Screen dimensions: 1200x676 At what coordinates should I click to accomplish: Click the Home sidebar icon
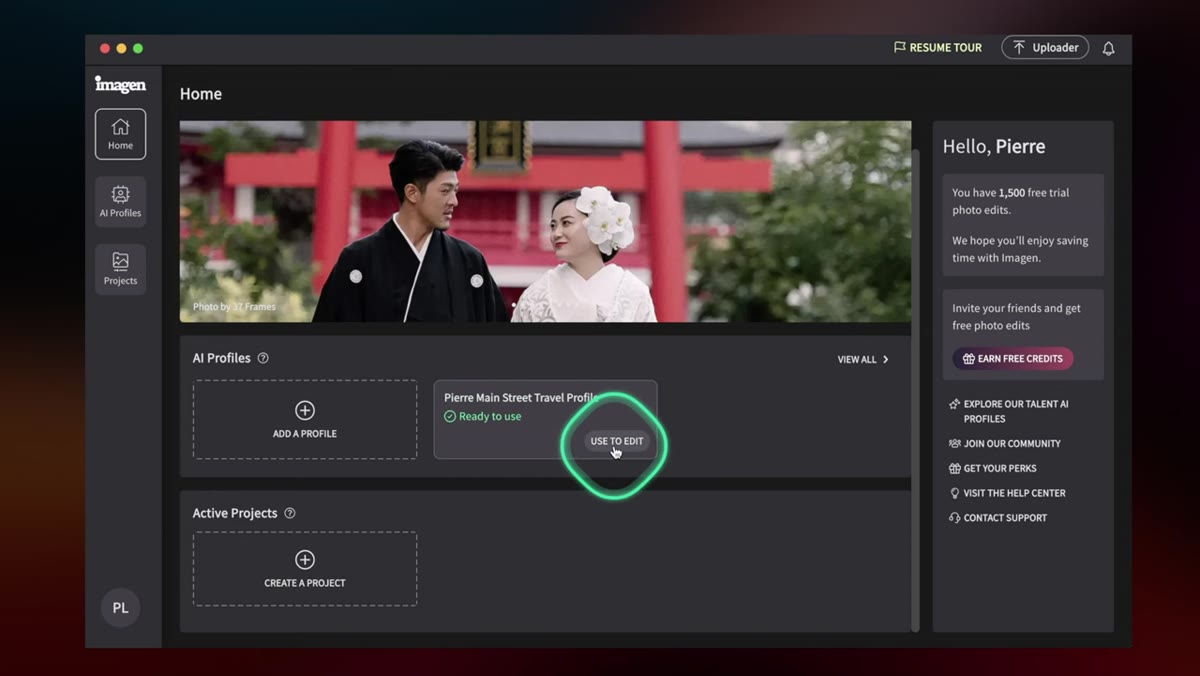click(x=120, y=134)
